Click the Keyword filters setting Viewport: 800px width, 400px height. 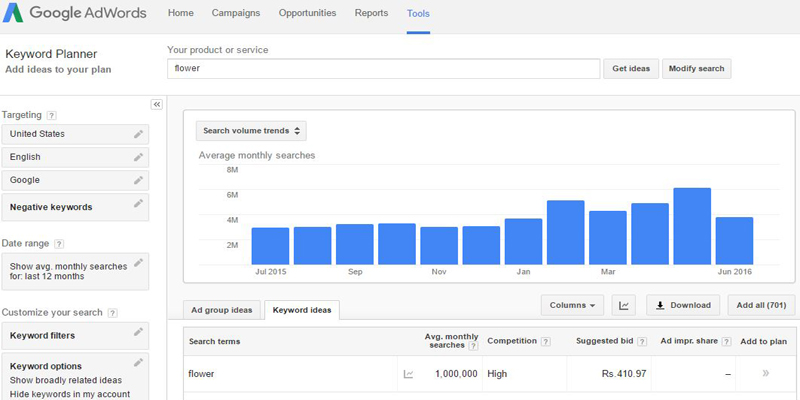pyautogui.click(x=76, y=336)
